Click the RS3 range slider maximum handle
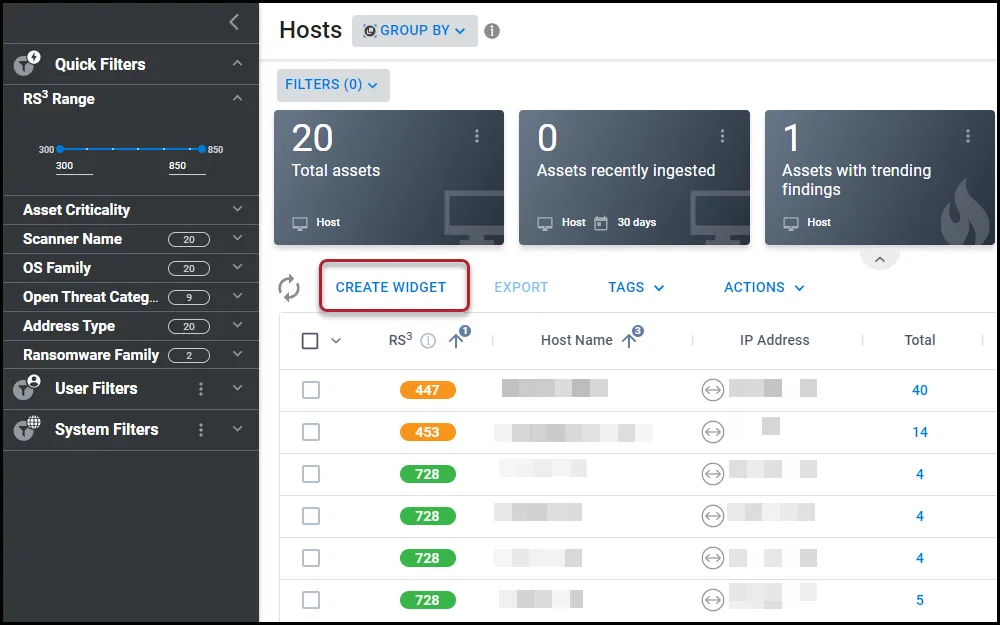The height and width of the screenshot is (625, 1000). point(202,149)
